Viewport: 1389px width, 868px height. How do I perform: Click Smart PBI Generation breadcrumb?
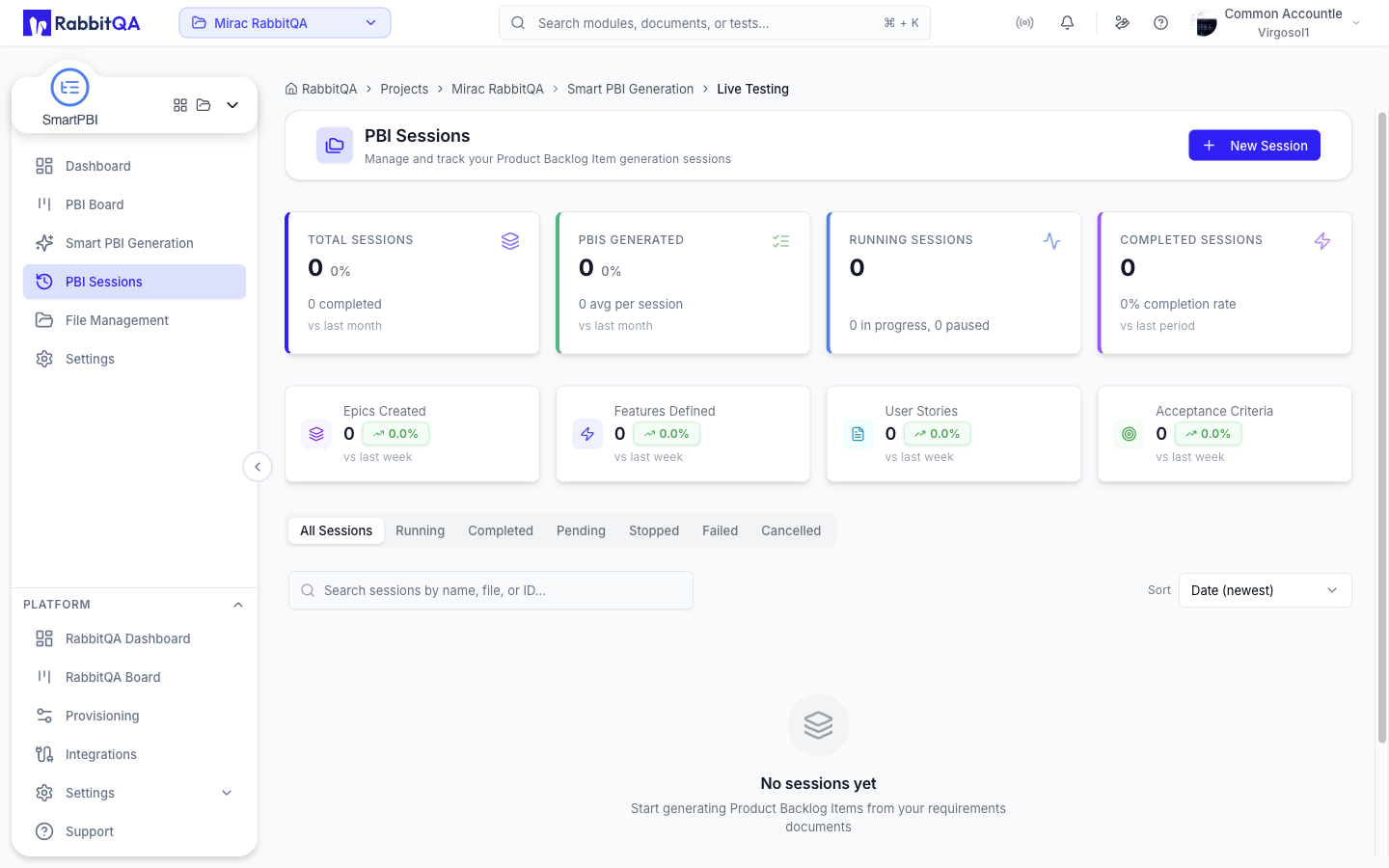630,89
